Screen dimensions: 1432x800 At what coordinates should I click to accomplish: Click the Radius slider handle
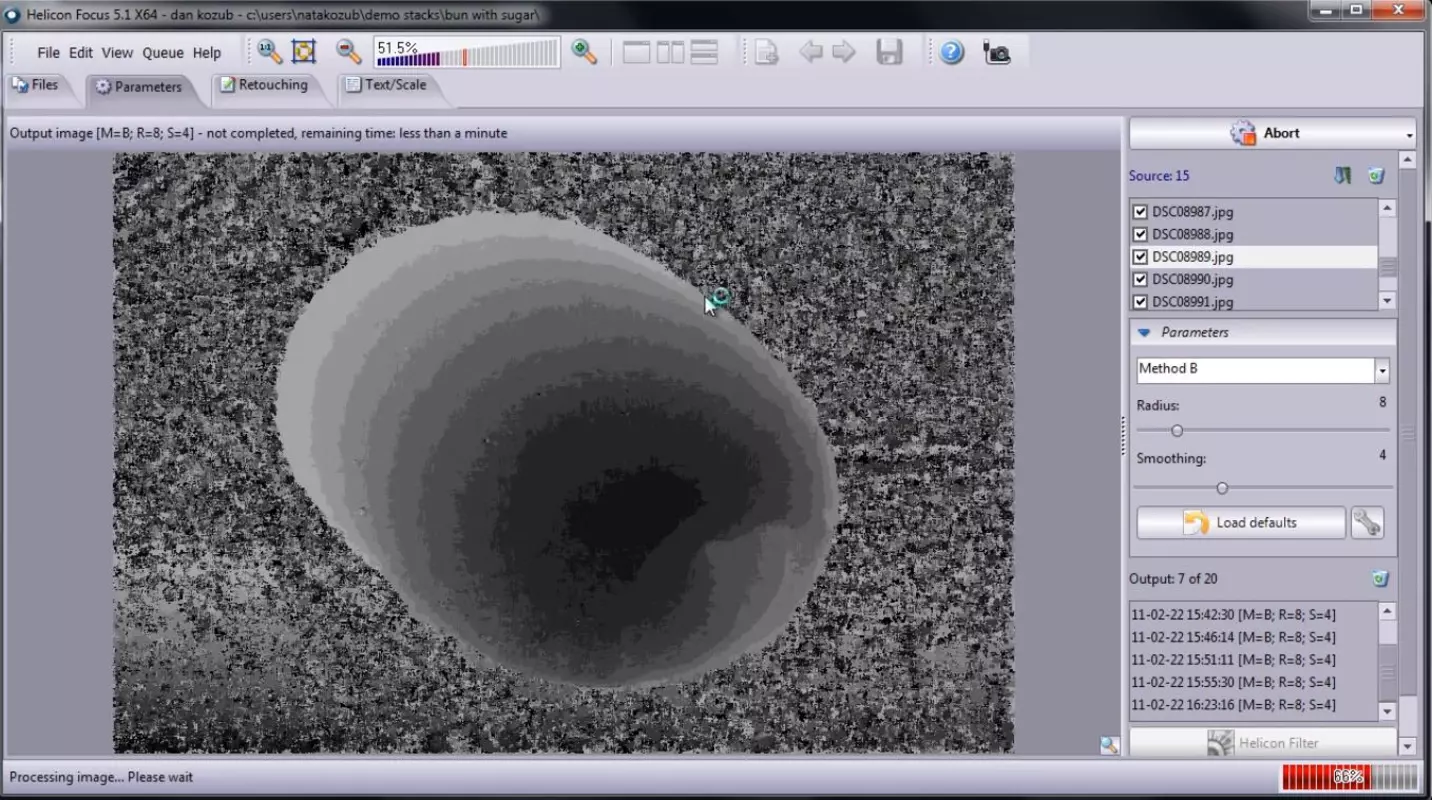1177,431
